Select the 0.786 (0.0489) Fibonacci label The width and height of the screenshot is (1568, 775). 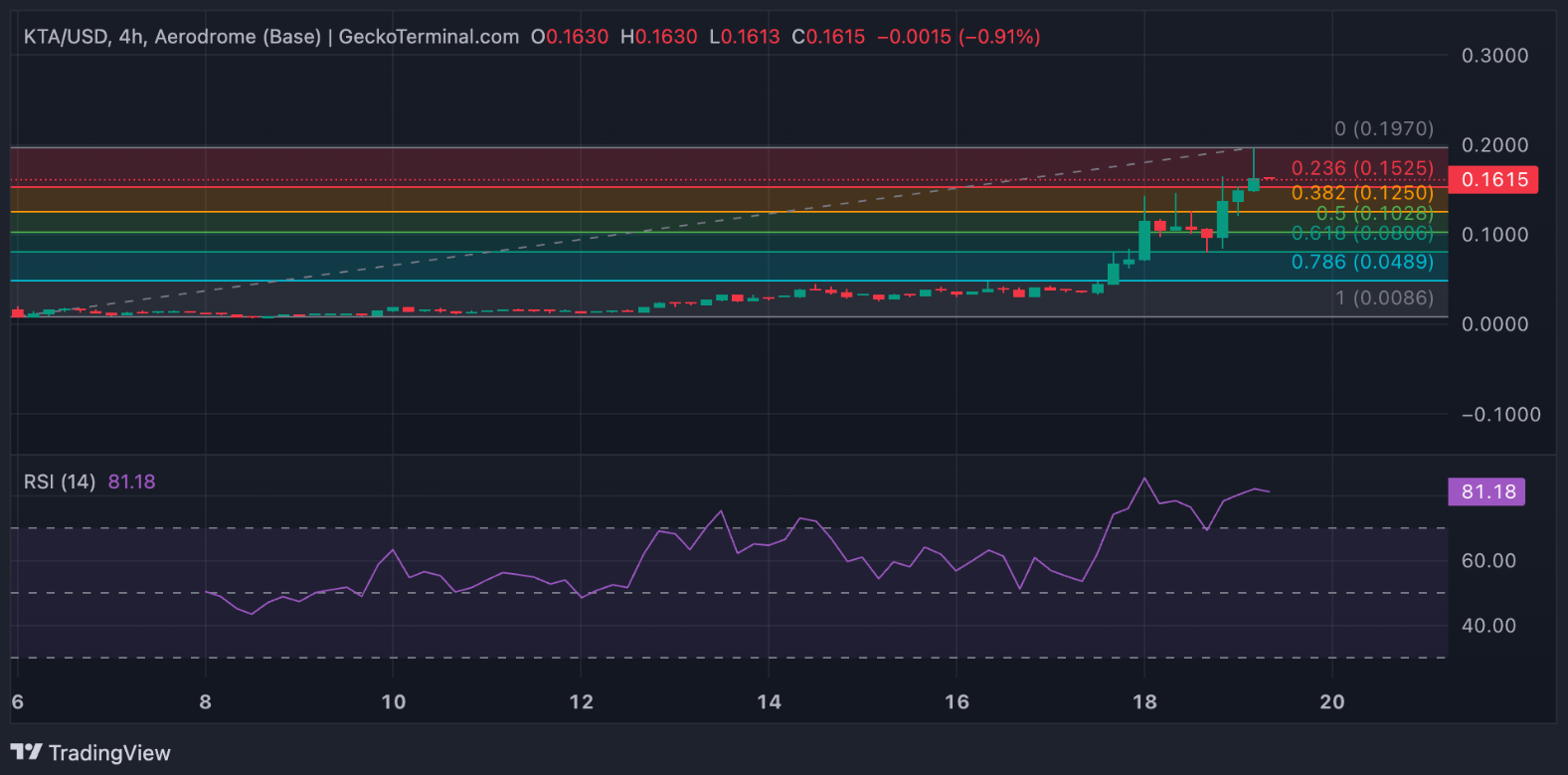pyautogui.click(x=1362, y=262)
